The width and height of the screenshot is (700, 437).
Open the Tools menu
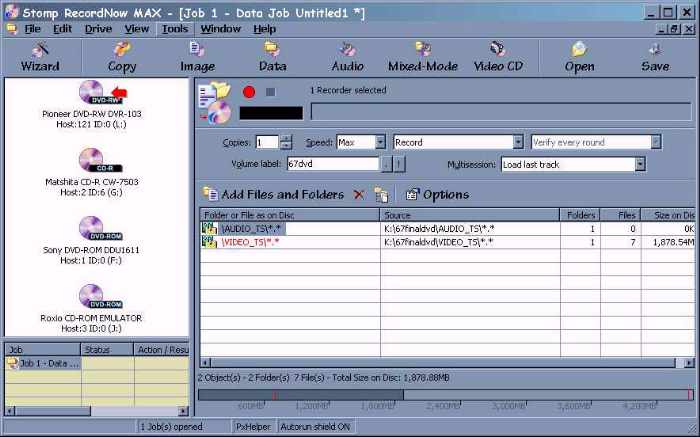tap(175, 29)
